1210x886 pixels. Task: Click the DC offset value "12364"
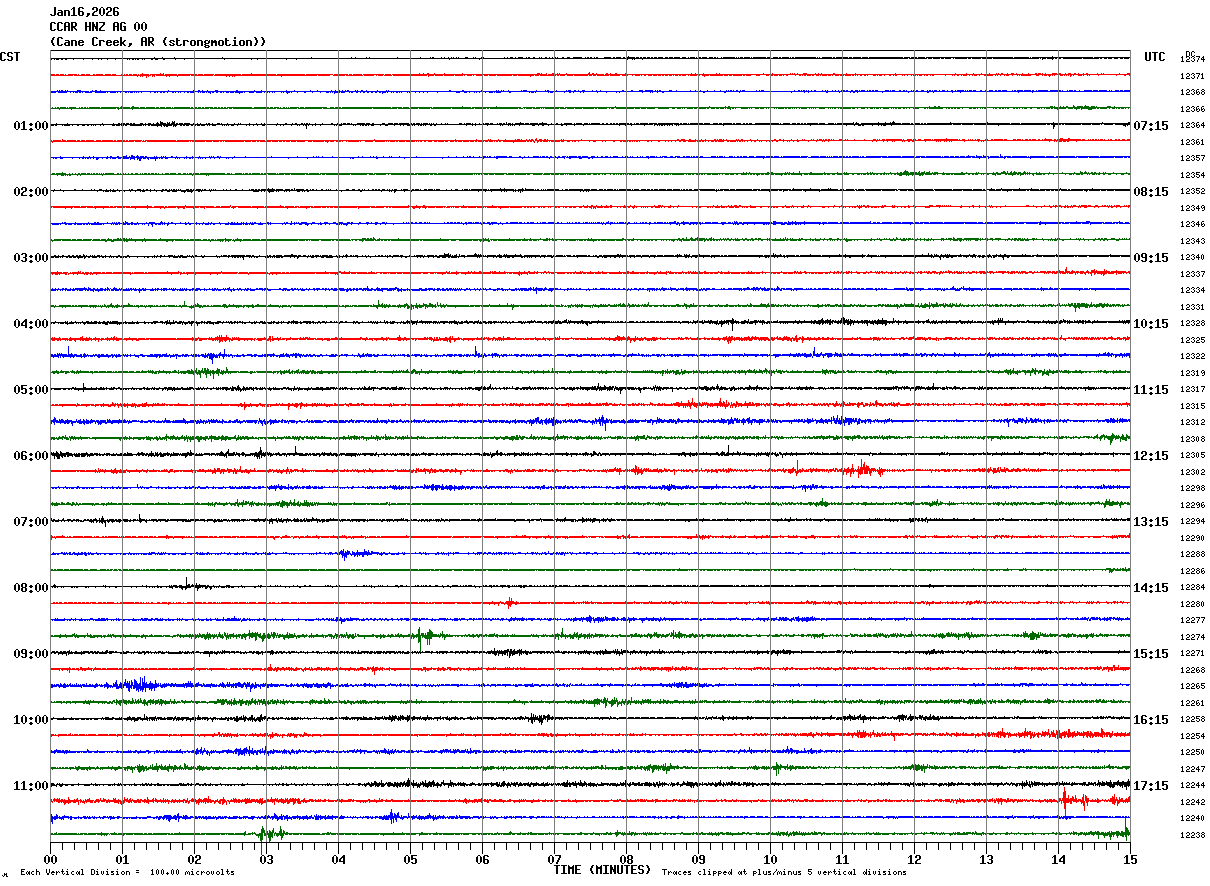[1192, 126]
